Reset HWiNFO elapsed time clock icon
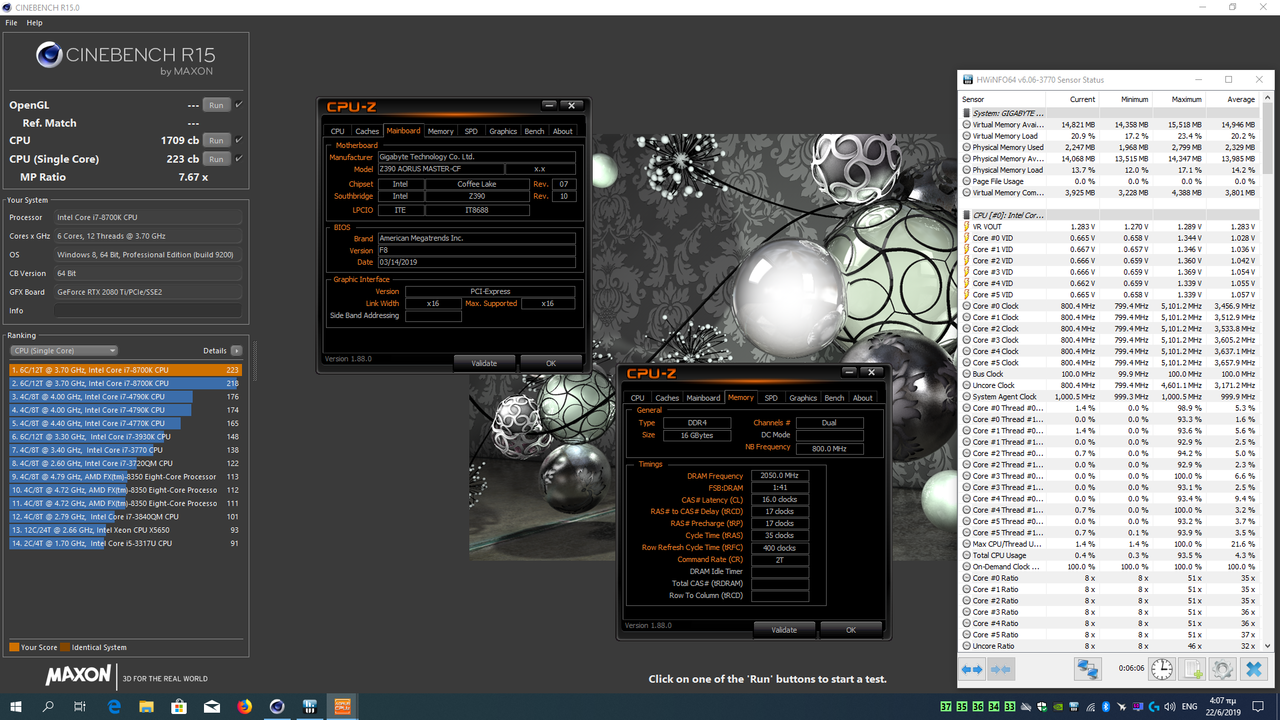 click(1162, 669)
